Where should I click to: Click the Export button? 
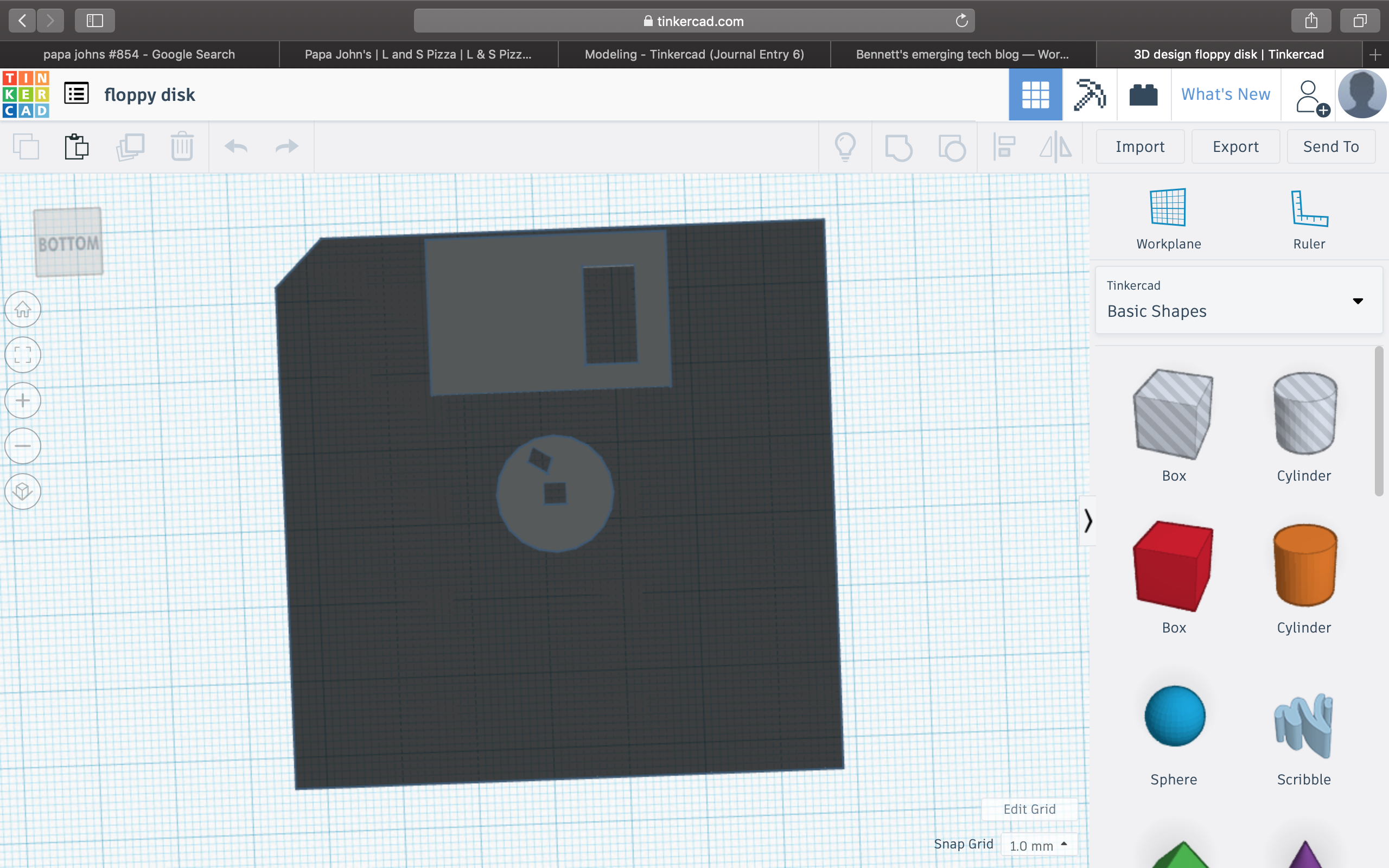(x=1235, y=146)
